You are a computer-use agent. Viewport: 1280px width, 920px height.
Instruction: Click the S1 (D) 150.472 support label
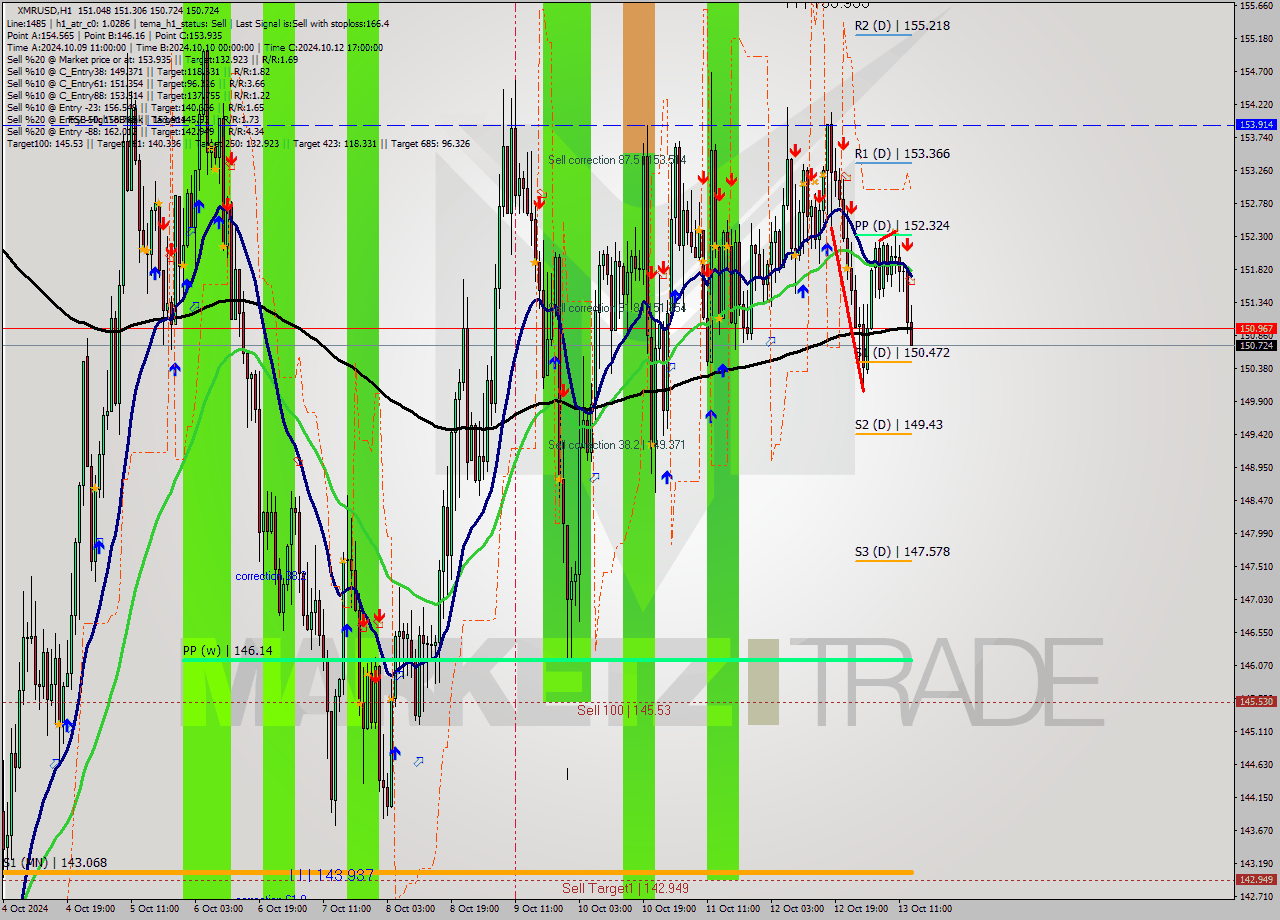point(902,353)
